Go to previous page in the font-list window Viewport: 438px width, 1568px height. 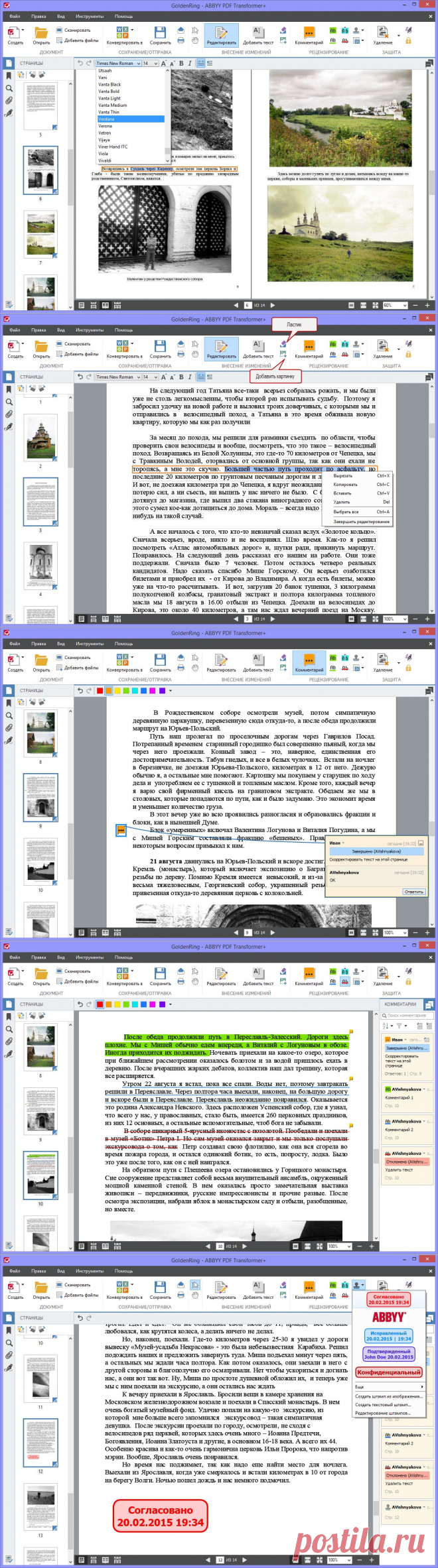[x=236, y=305]
